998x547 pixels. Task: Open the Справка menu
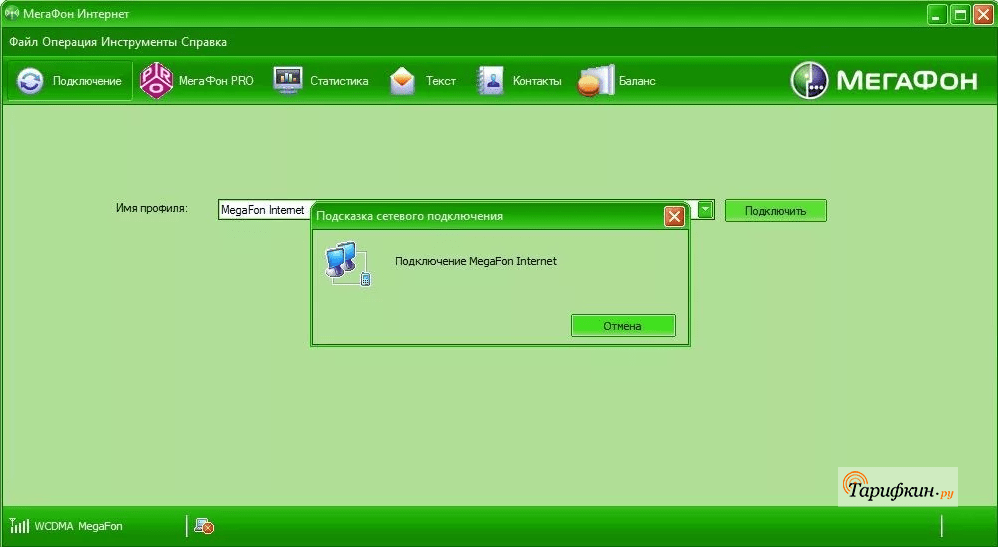pyautogui.click(x=204, y=43)
